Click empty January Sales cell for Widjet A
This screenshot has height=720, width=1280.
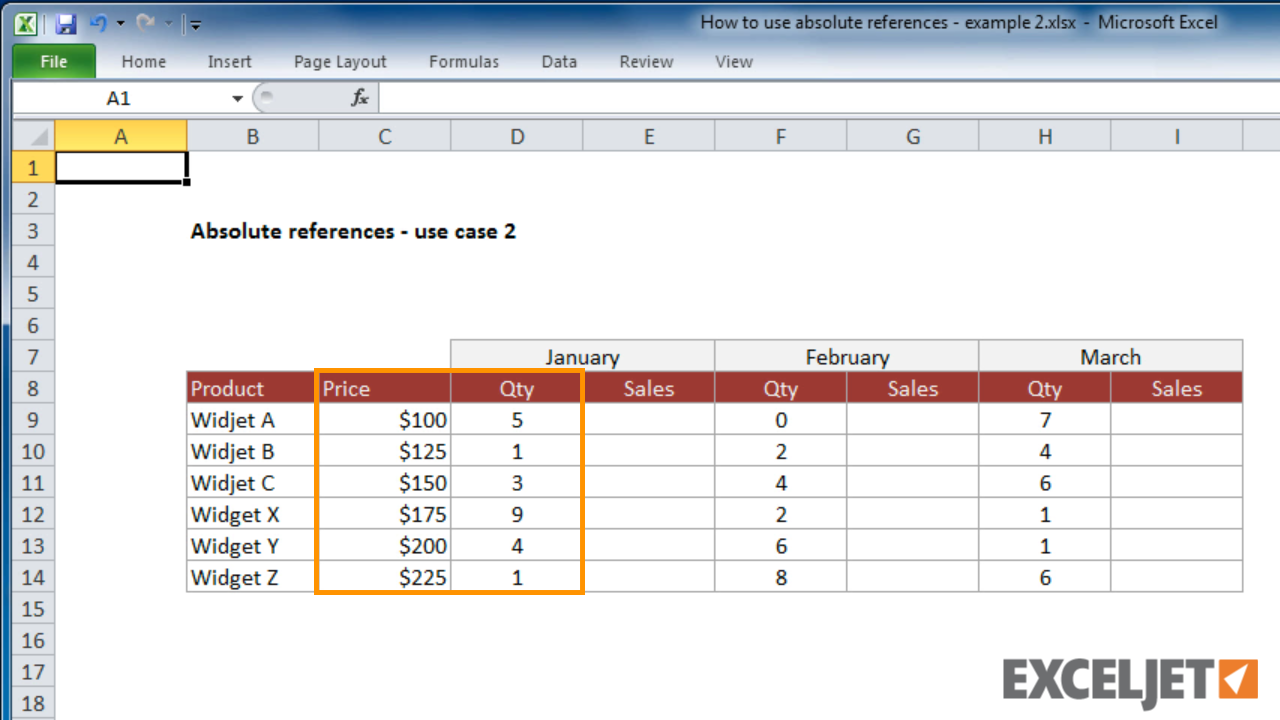coord(649,420)
